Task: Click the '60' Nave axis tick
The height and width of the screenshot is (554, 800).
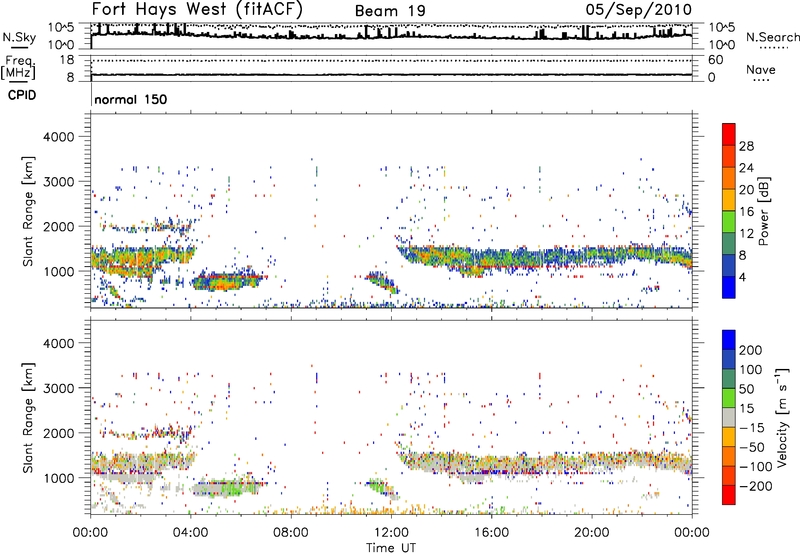Action: (715, 60)
